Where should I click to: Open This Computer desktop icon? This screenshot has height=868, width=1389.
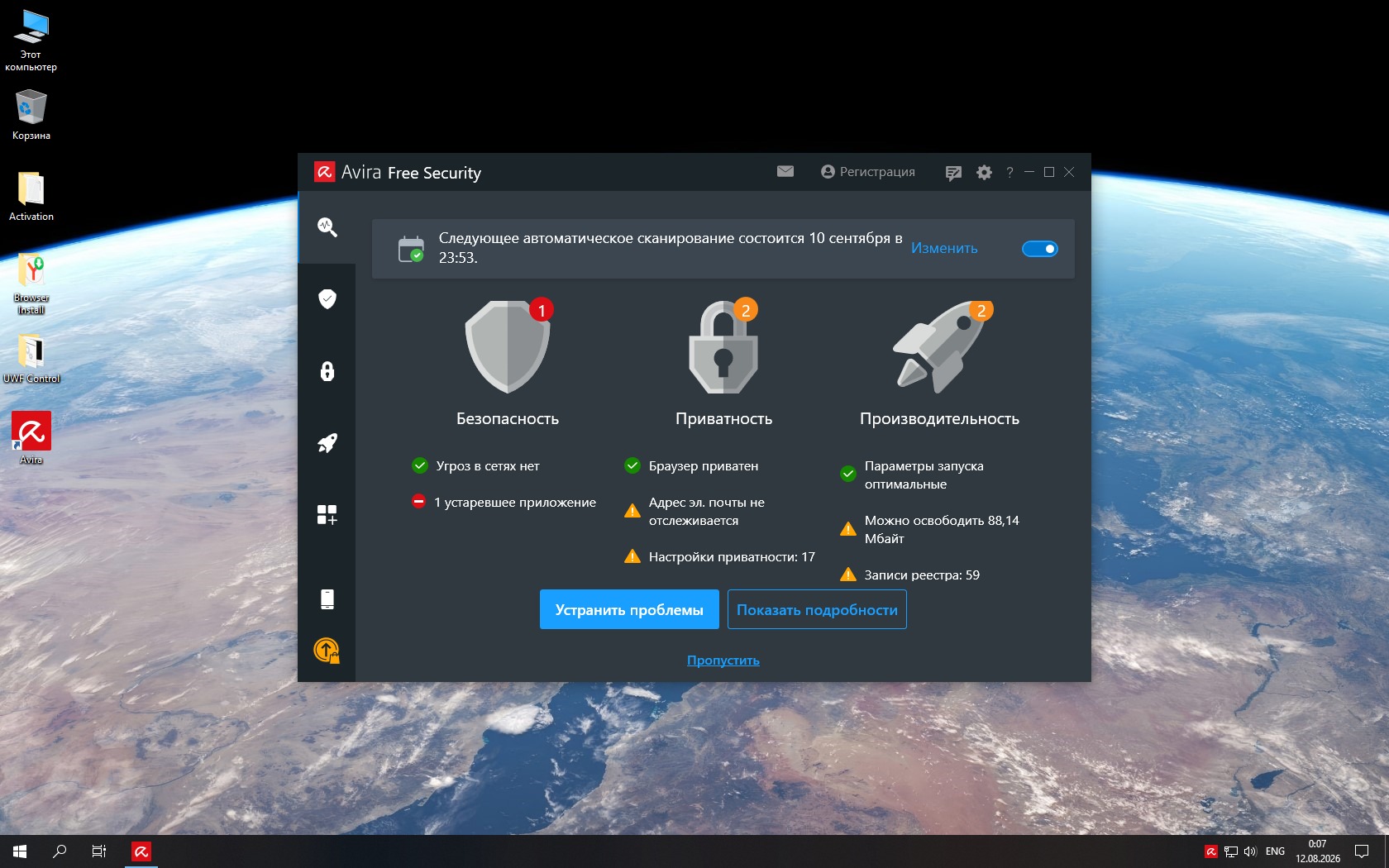click(31, 41)
